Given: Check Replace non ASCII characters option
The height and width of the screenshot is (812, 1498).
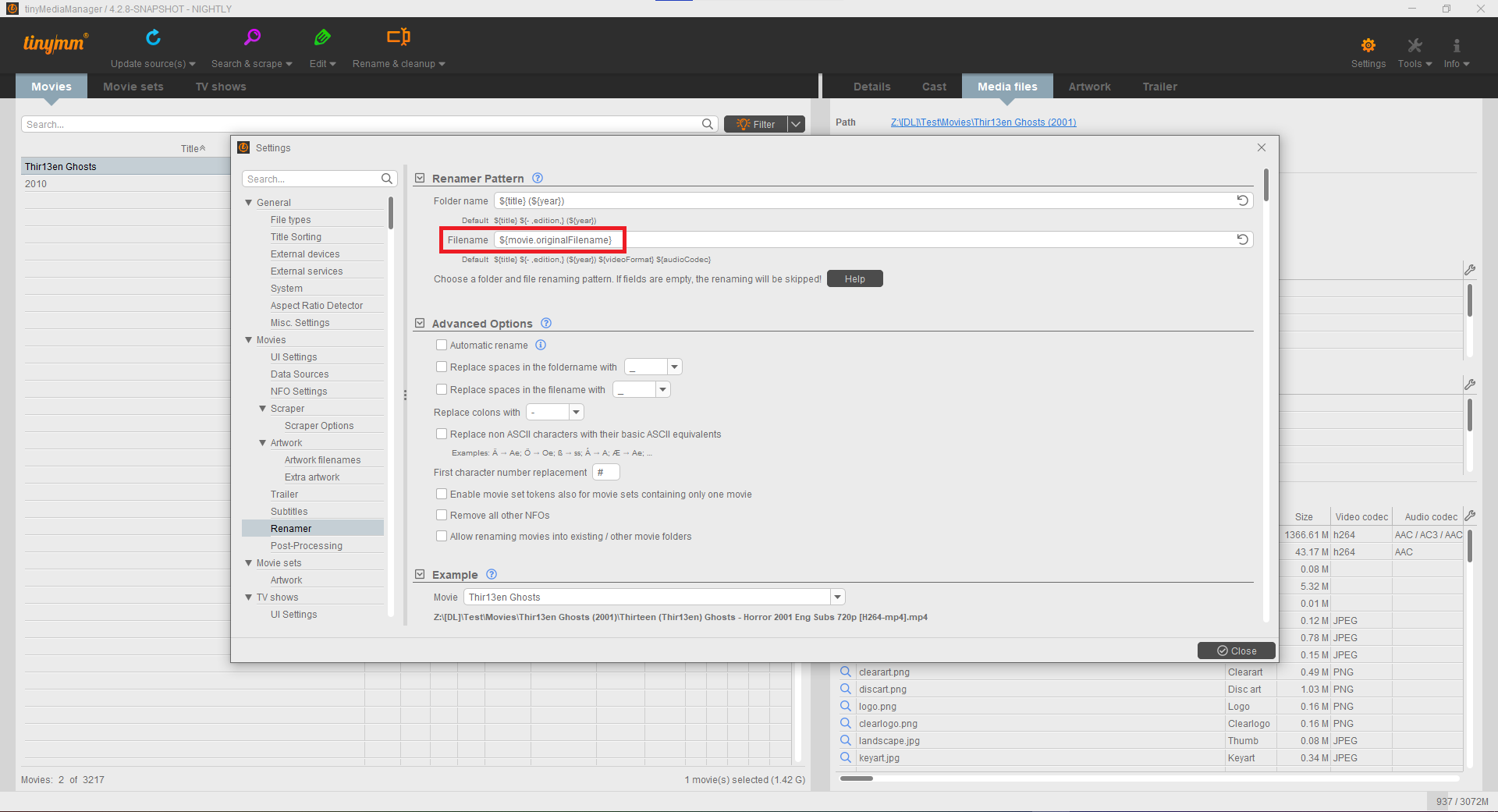Looking at the screenshot, I should (x=442, y=434).
